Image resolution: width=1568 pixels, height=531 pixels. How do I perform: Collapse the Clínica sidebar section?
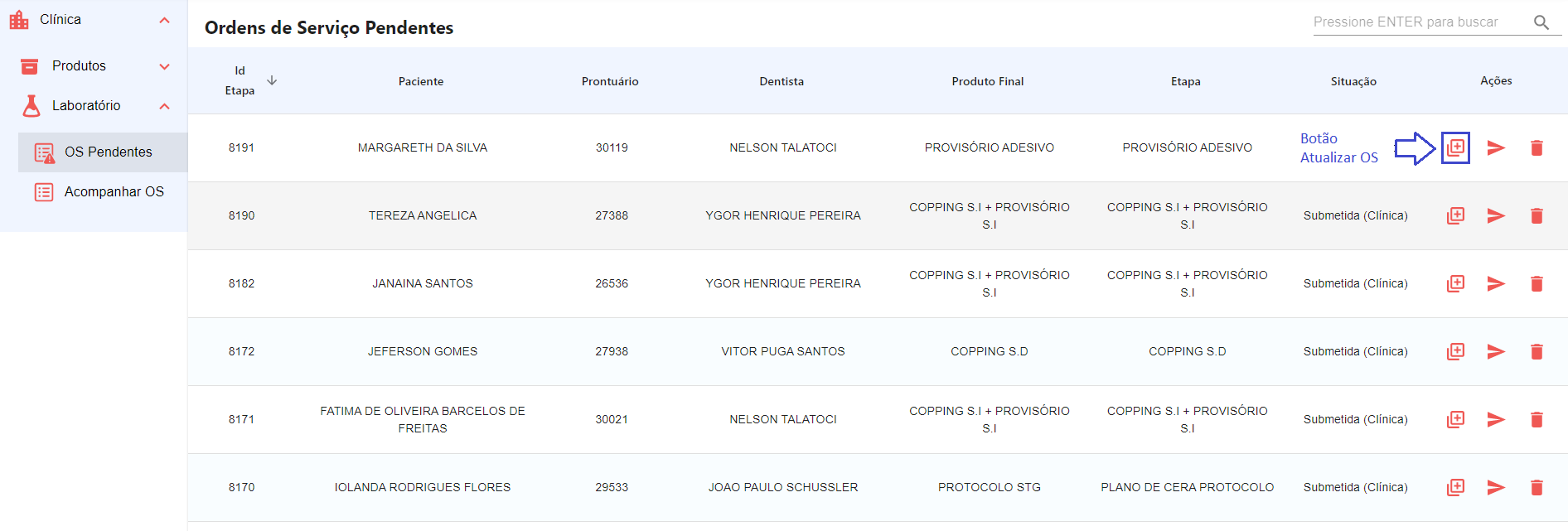pos(164,20)
